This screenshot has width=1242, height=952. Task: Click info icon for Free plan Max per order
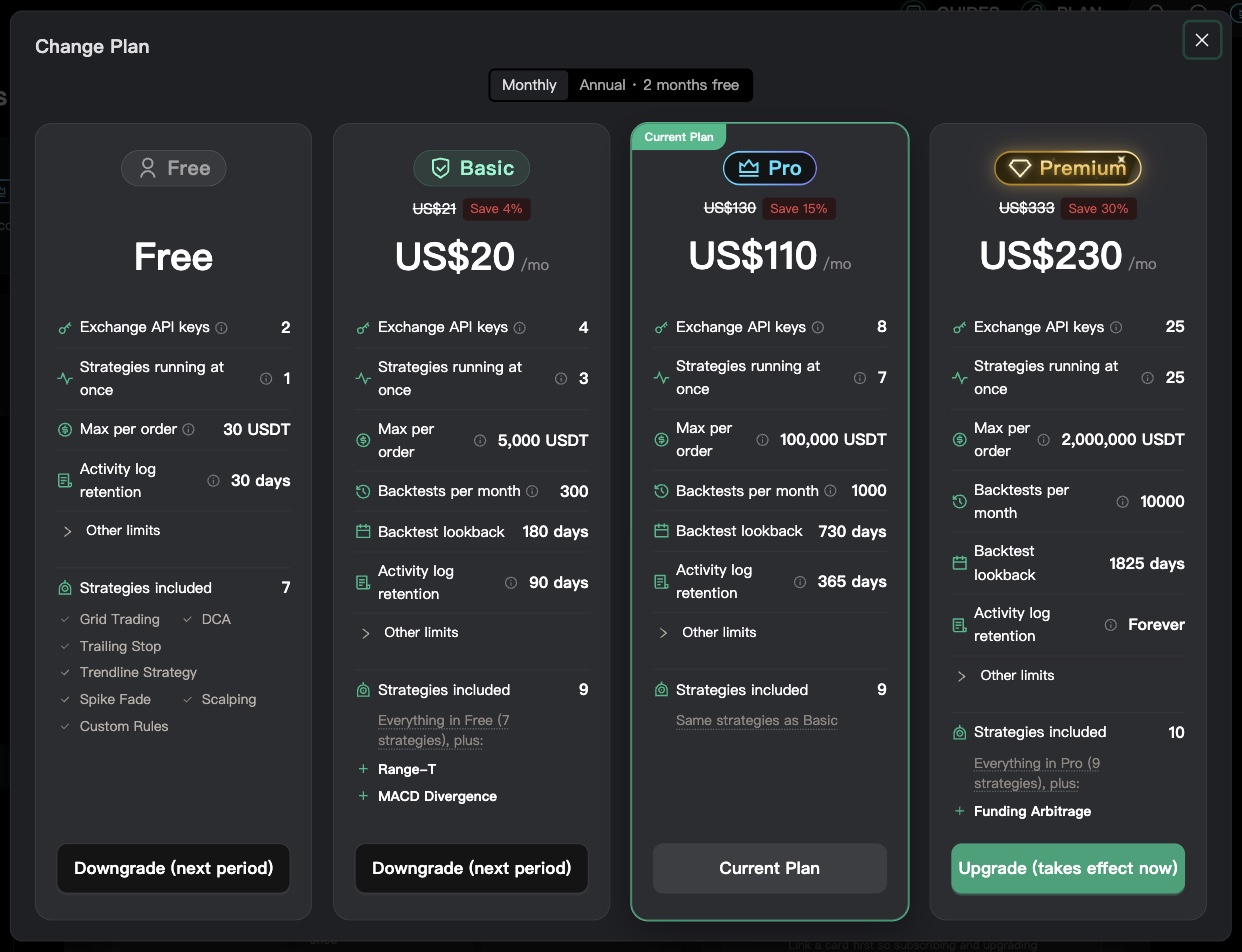tap(190, 429)
